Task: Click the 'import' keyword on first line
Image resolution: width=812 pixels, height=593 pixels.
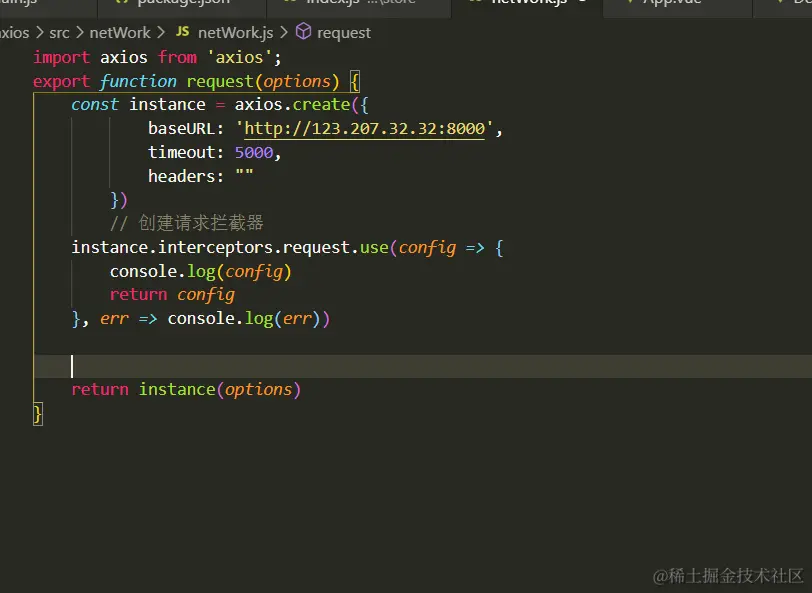Action: pos(62,57)
